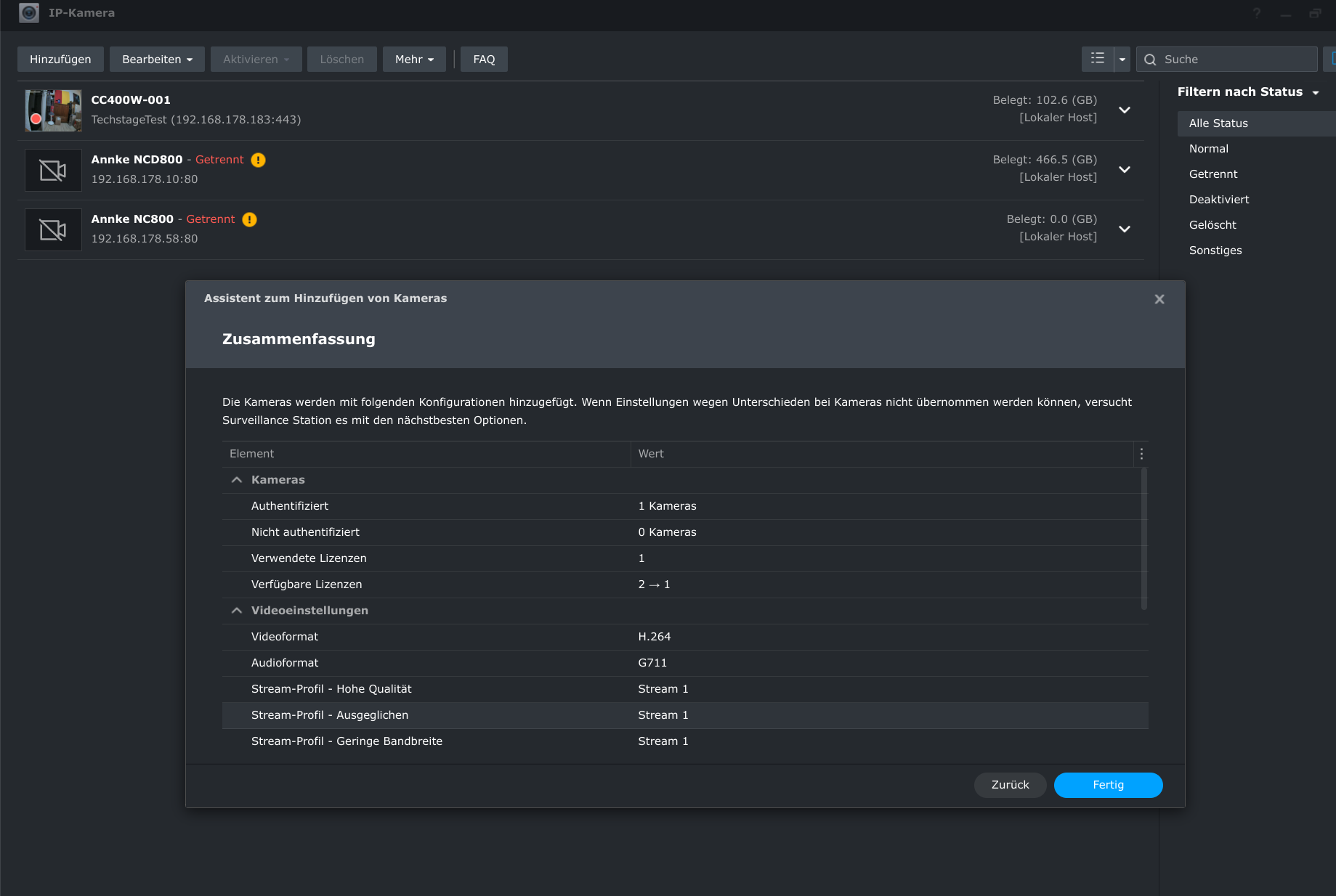Image resolution: width=1336 pixels, height=896 pixels.
Task: Filter cameras by Getrennt status
Action: click(x=1213, y=174)
